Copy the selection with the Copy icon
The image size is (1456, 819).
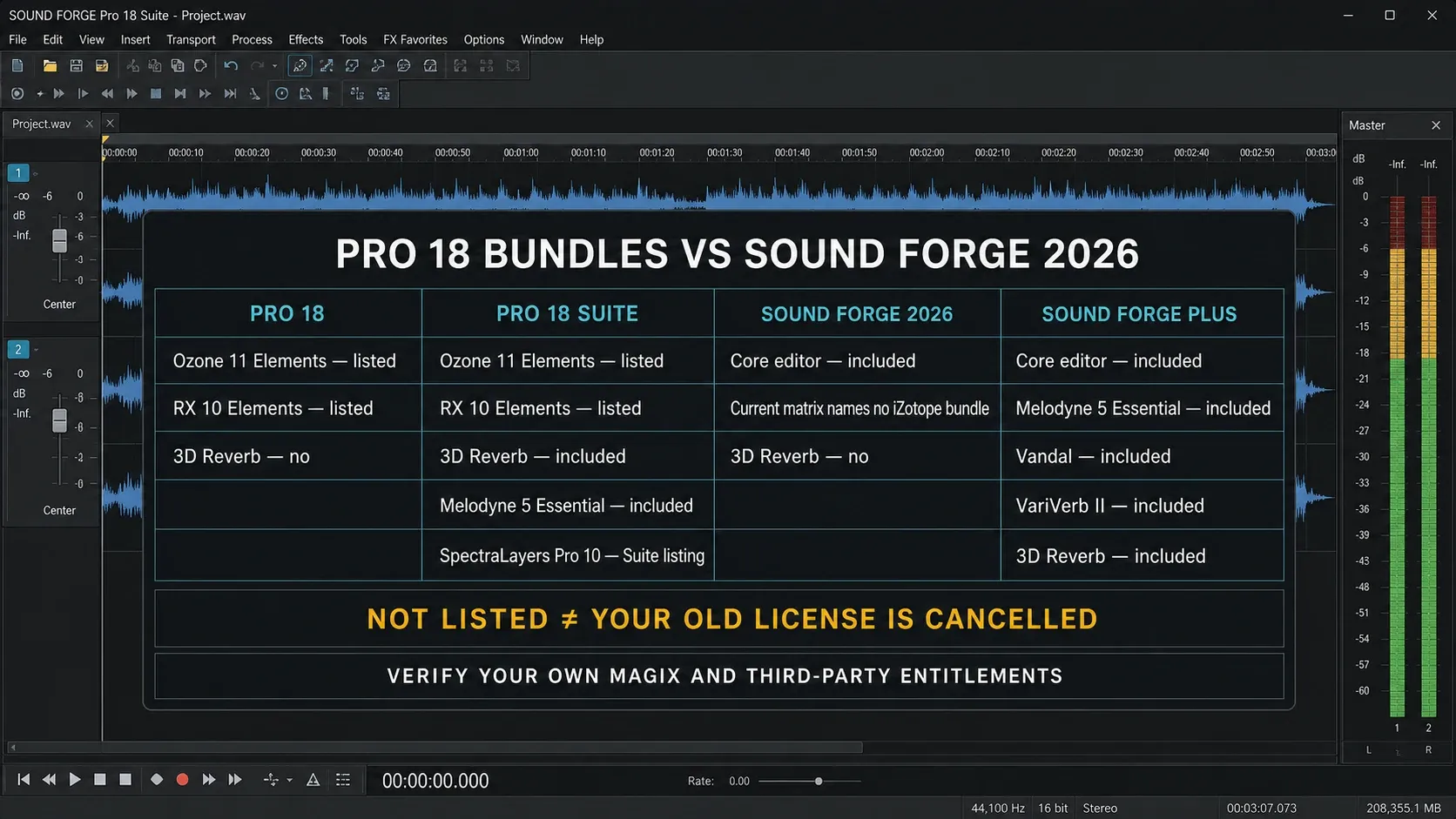click(155, 66)
